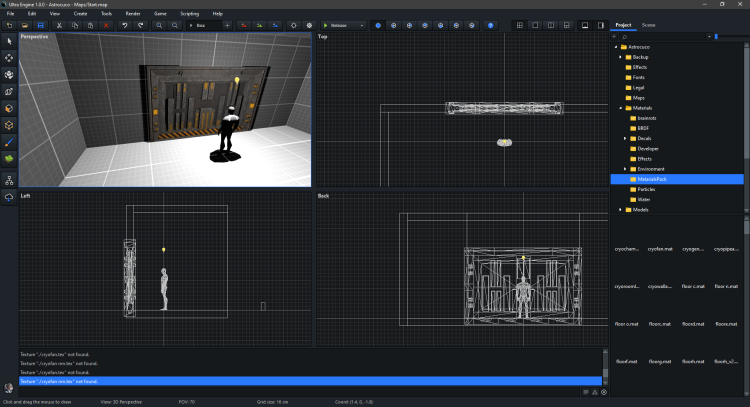Click the Save file toolbar icon

(39, 24)
